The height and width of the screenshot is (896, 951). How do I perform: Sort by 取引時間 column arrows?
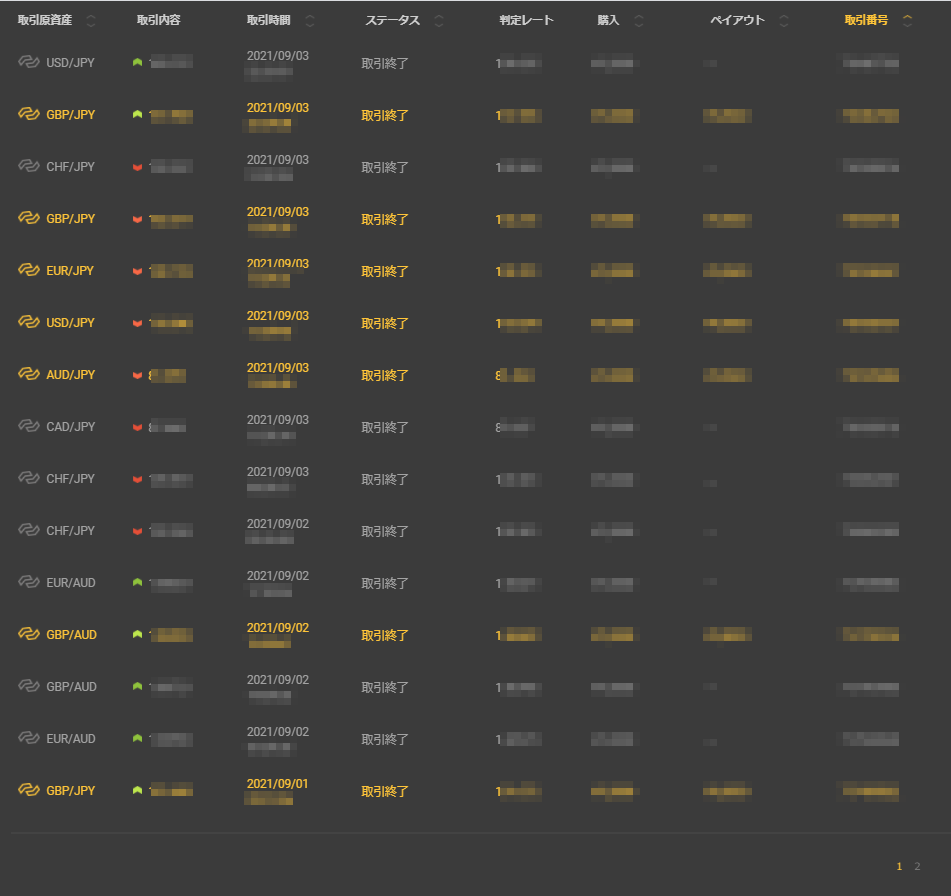coord(309,21)
